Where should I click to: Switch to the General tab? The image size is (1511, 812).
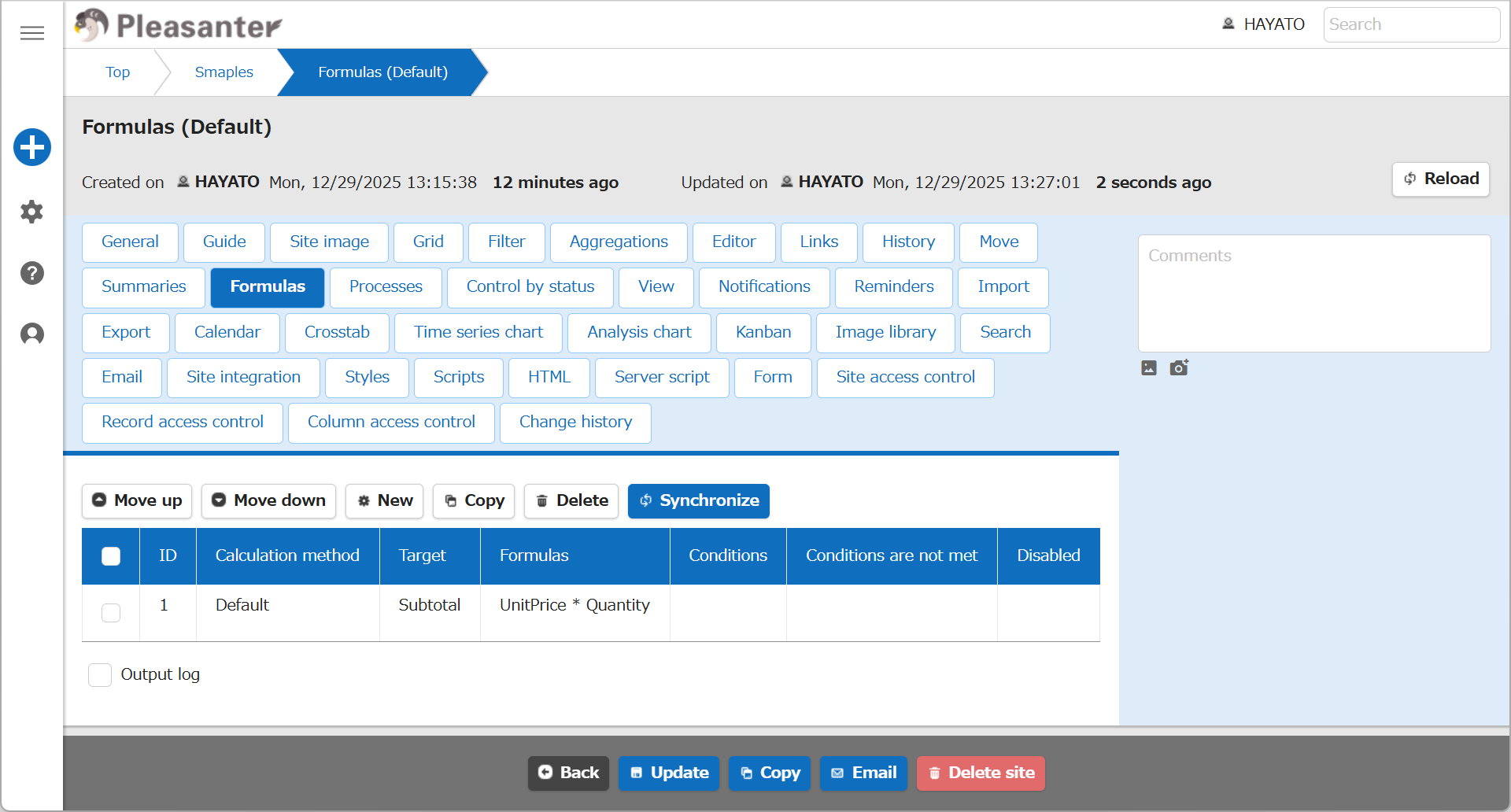130,242
